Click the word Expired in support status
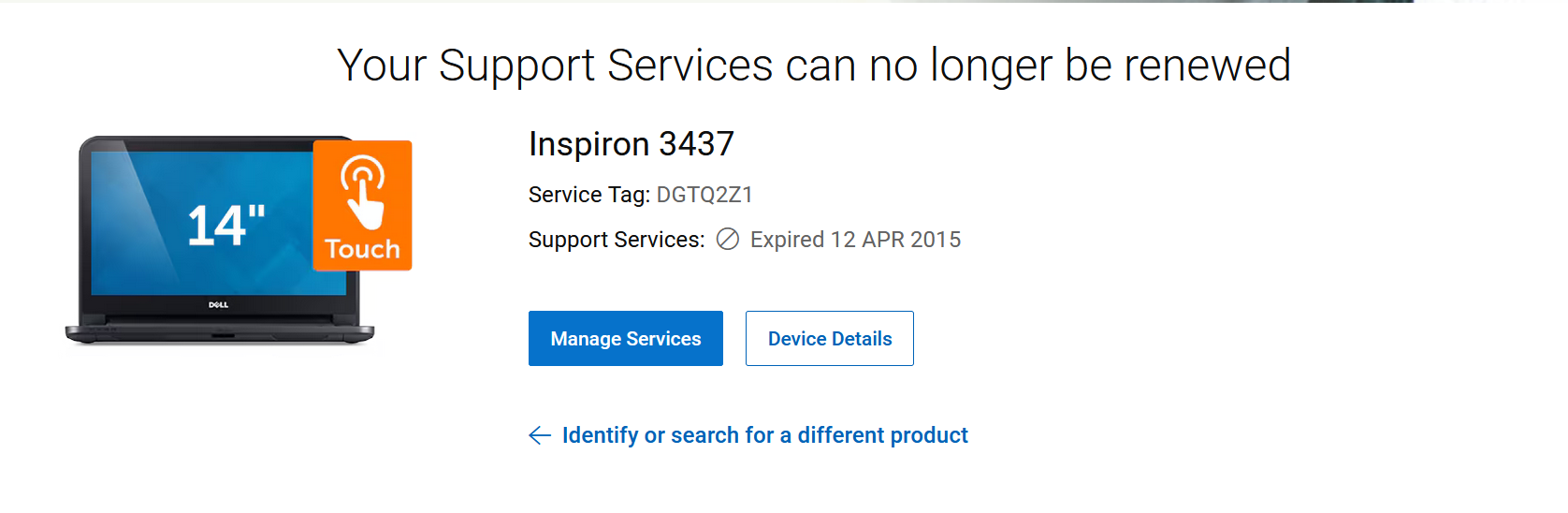1568x513 pixels. click(787, 240)
